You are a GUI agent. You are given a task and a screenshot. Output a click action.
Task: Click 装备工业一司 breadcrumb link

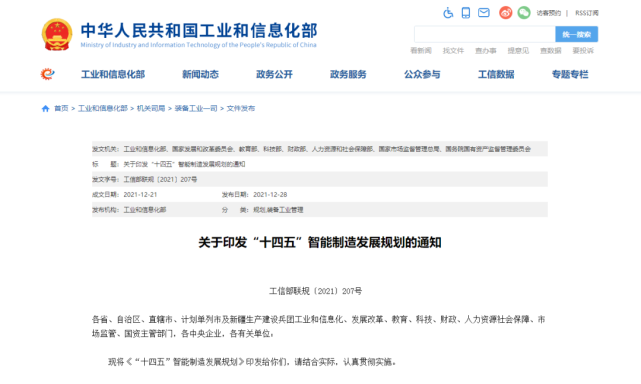point(196,108)
